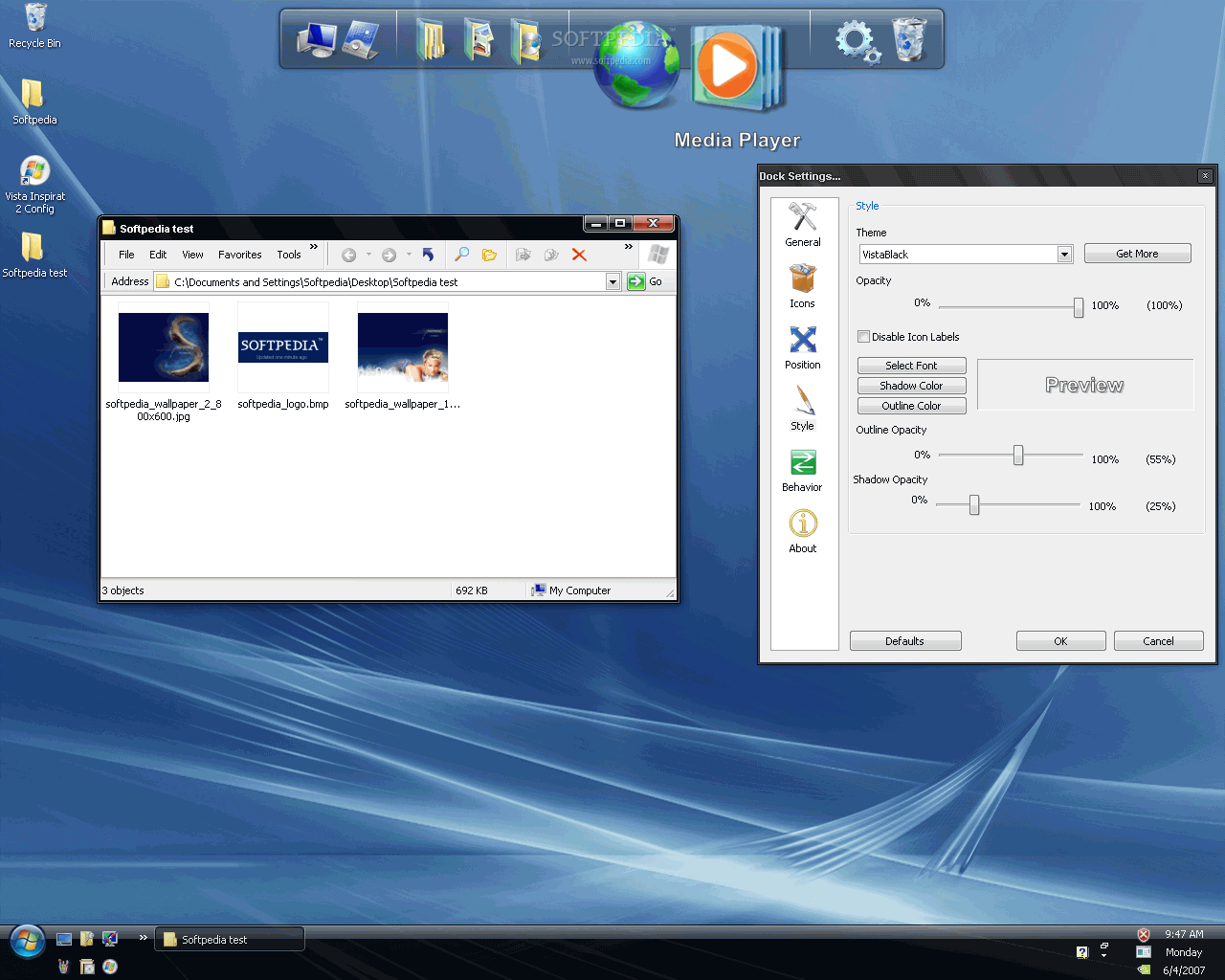Open the Edit menu in Explorer
The image size is (1225, 980).
[158, 255]
